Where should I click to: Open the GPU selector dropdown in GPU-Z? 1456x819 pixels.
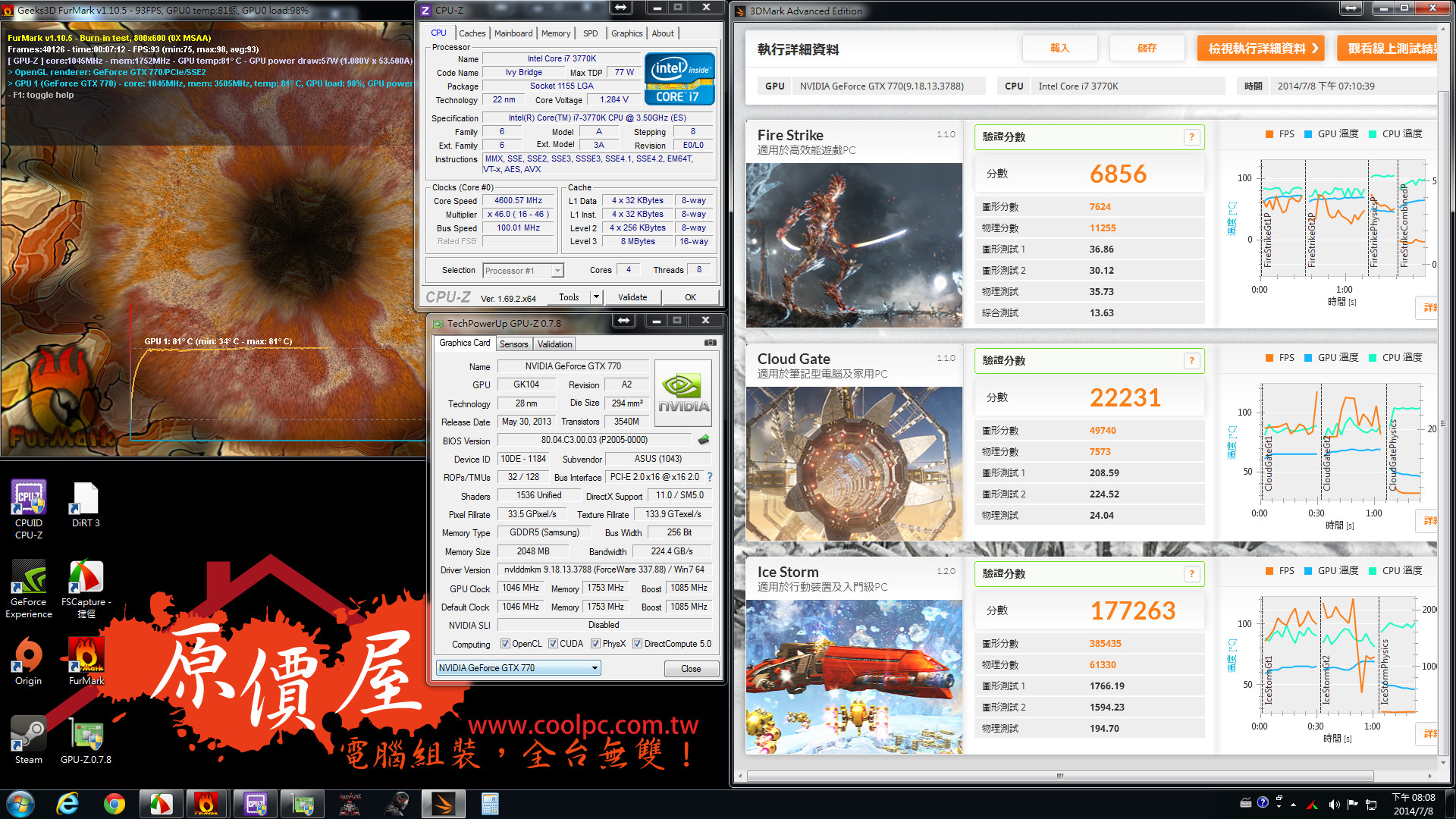click(518, 668)
